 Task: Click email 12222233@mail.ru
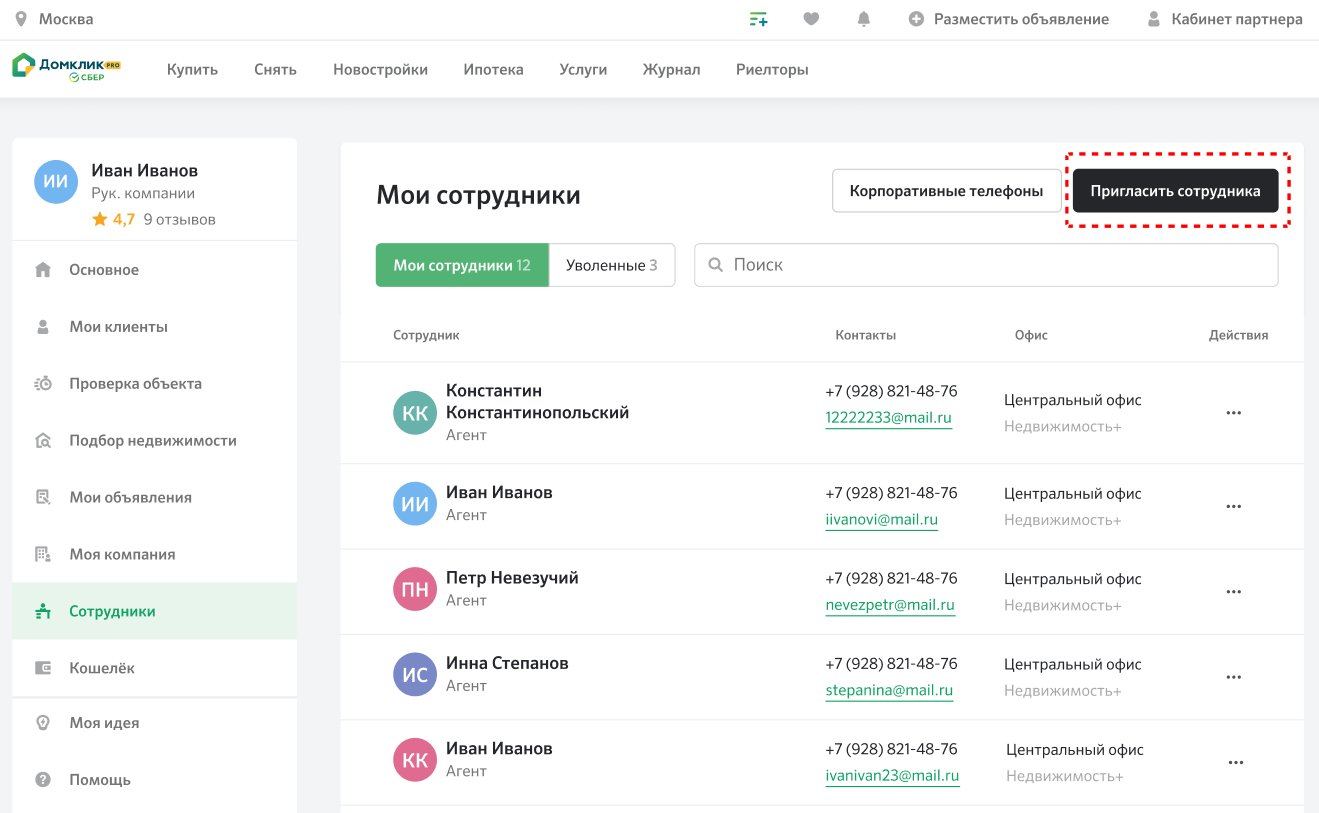tap(888, 418)
